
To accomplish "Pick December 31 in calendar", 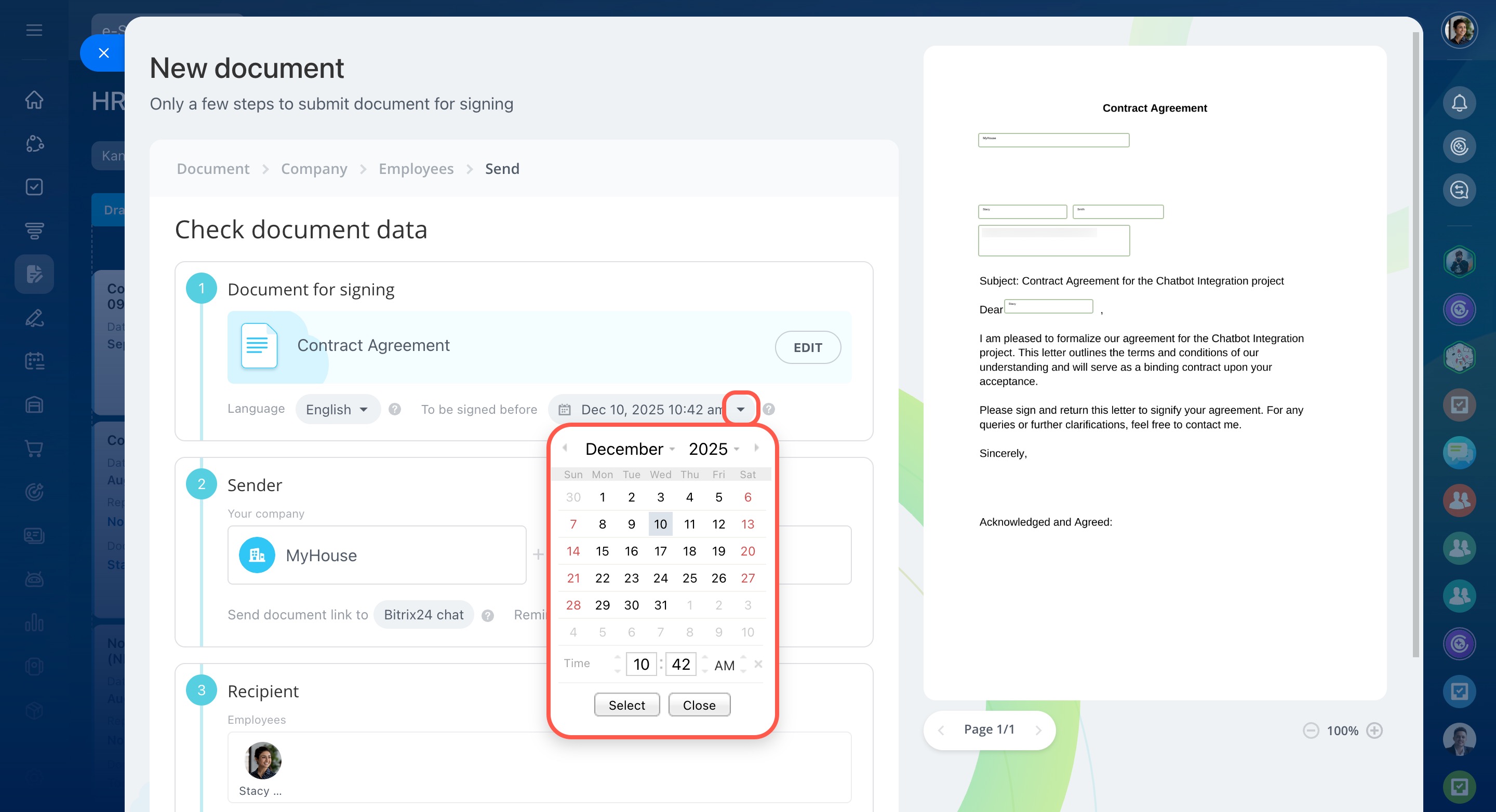I will point(660,605).
